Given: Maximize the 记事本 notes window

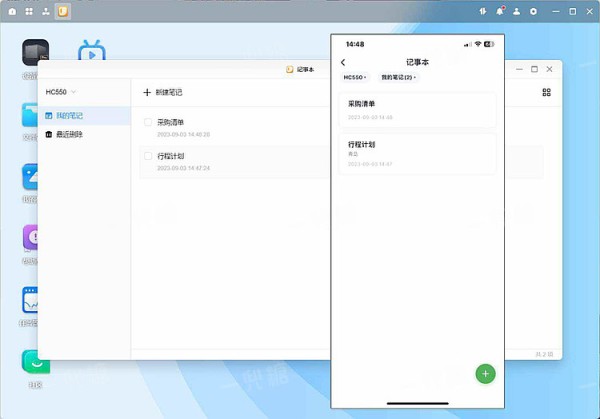Looking at the screenshot, I should [534, 69].
